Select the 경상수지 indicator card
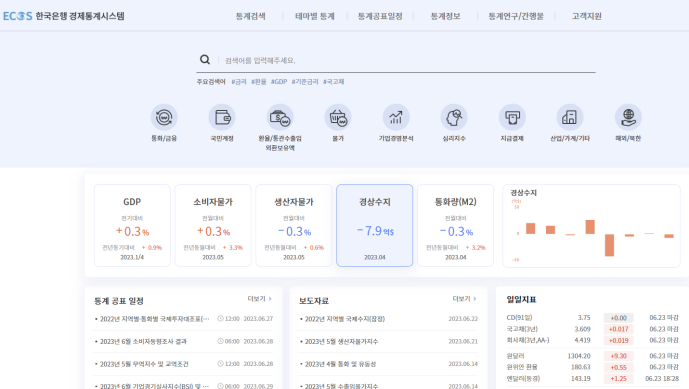Screen dimensions: 689x389 [x=375, y=225]
